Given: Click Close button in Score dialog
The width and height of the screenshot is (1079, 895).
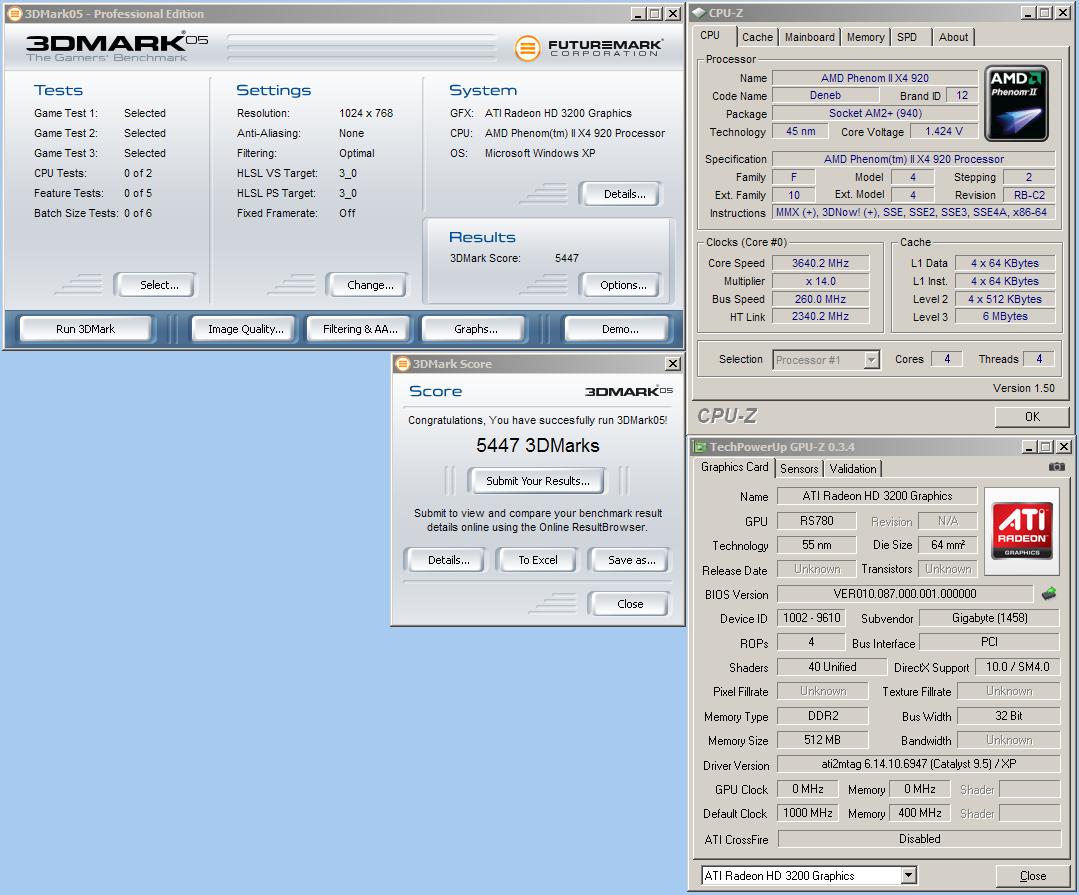Looking at the screenshot, I should tap(630, 604).
